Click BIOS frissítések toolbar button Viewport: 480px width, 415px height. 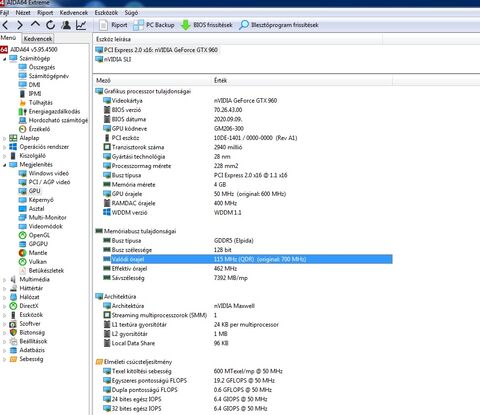[x=206, y=25]
